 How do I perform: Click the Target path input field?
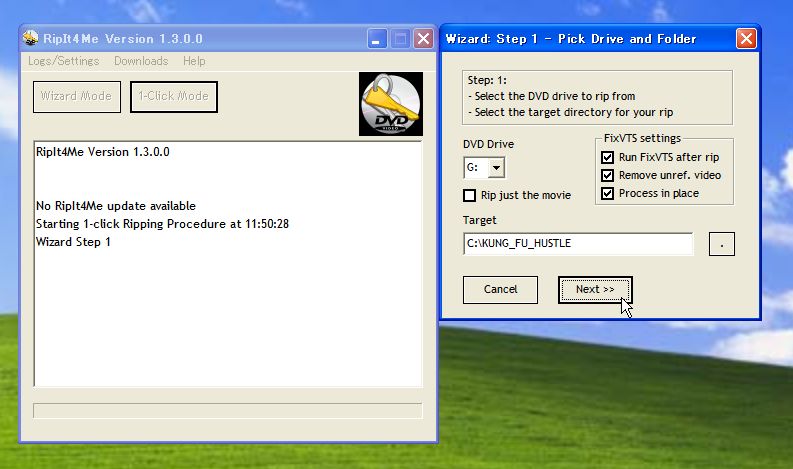pyautogui.click(x=578, y=244)
